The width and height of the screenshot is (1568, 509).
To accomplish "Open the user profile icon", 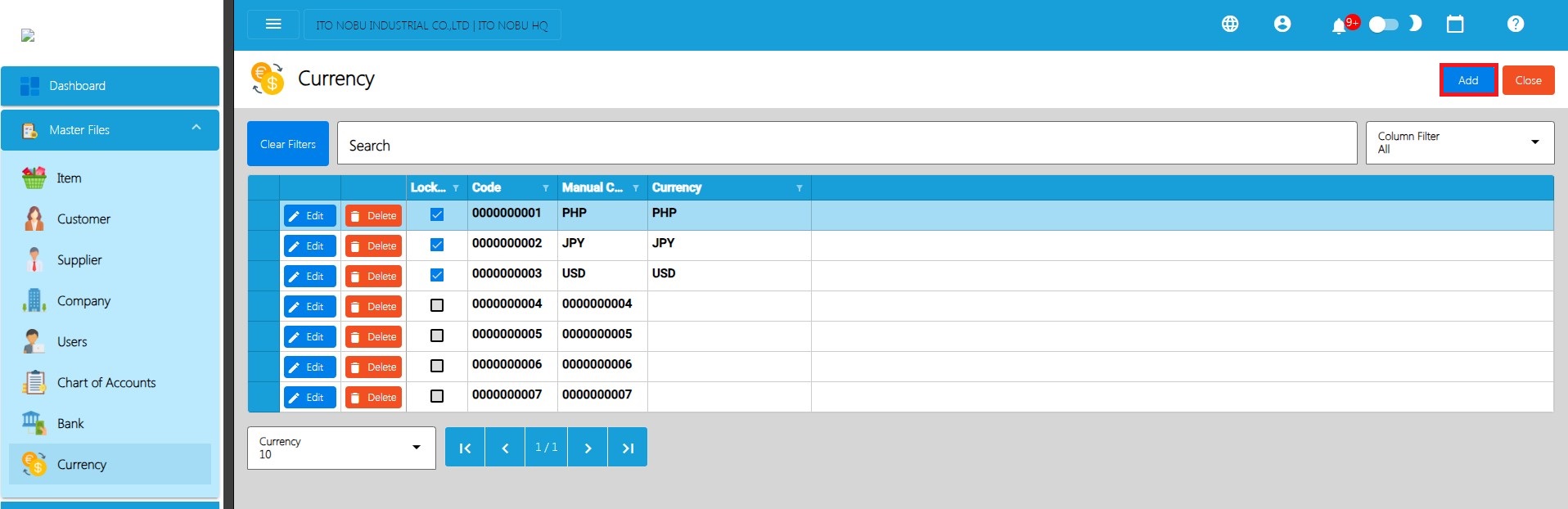I will click(x=1282, y=25).
